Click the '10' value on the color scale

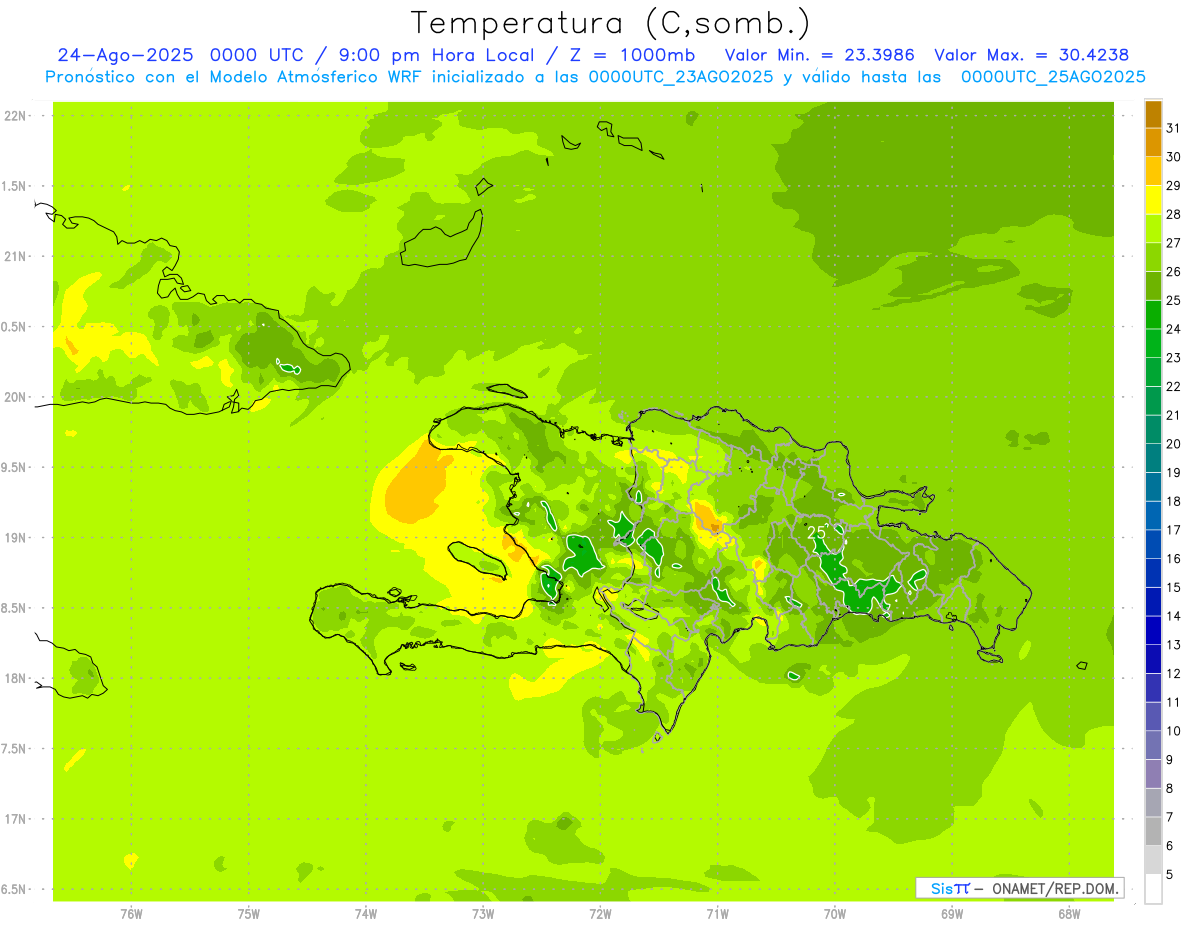click(1173, 731)
